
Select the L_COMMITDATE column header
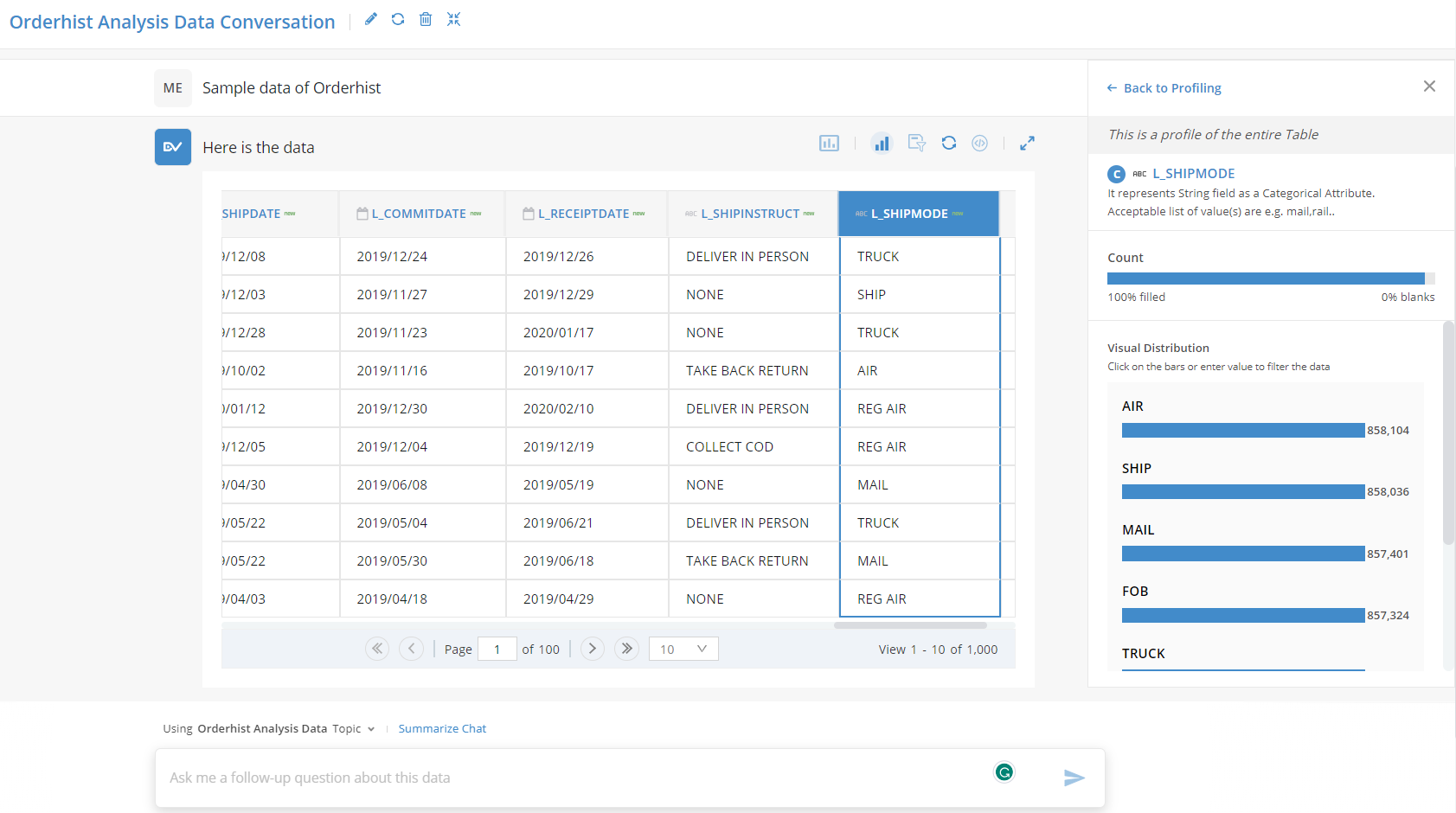click(x=422, y=214)
